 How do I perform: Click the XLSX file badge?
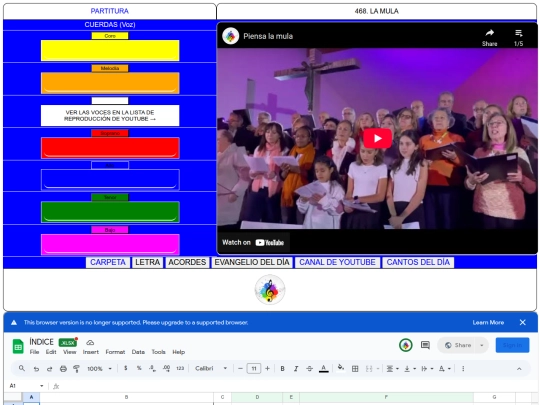[68, 342]
